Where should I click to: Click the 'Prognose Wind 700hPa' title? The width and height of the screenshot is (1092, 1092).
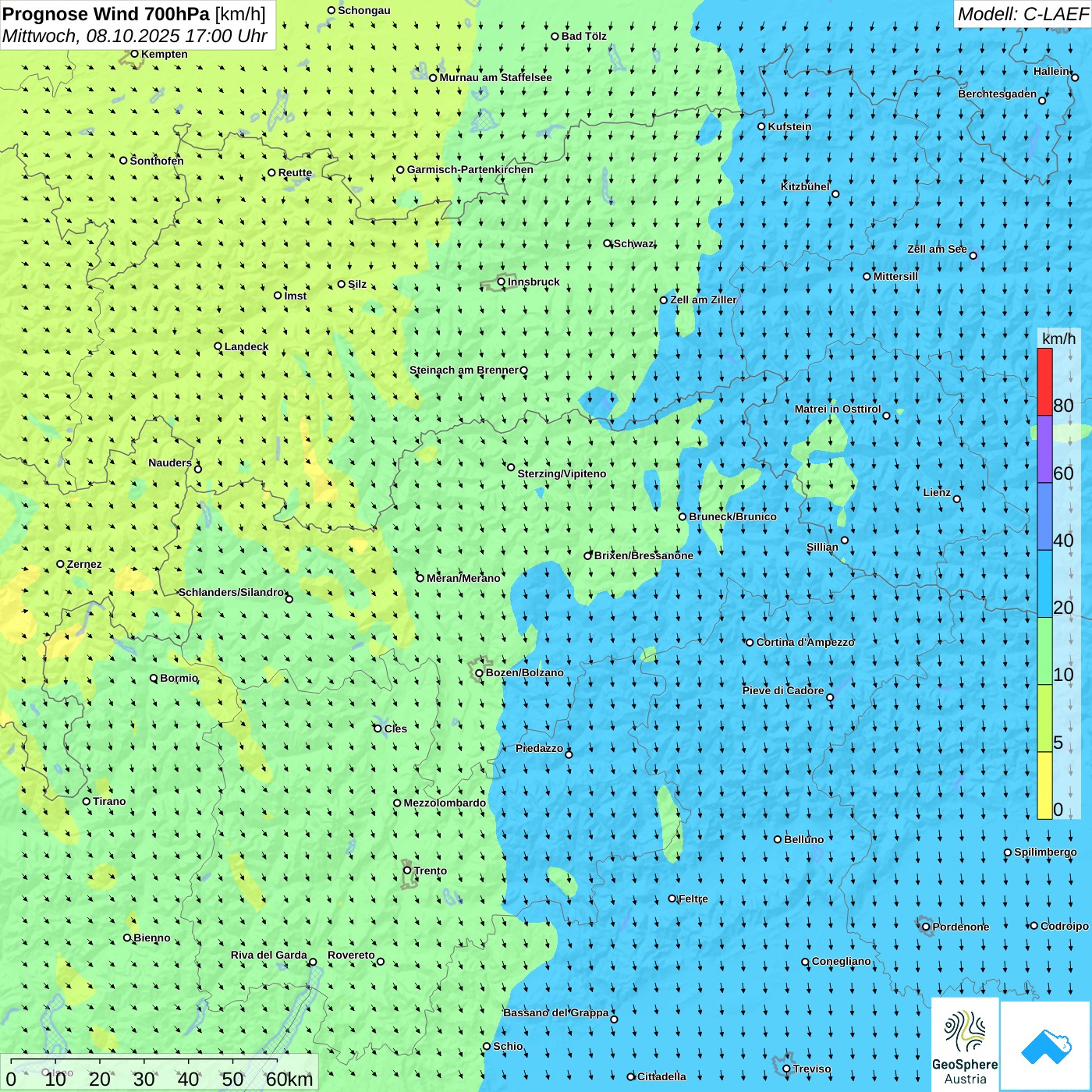[107, 14]
